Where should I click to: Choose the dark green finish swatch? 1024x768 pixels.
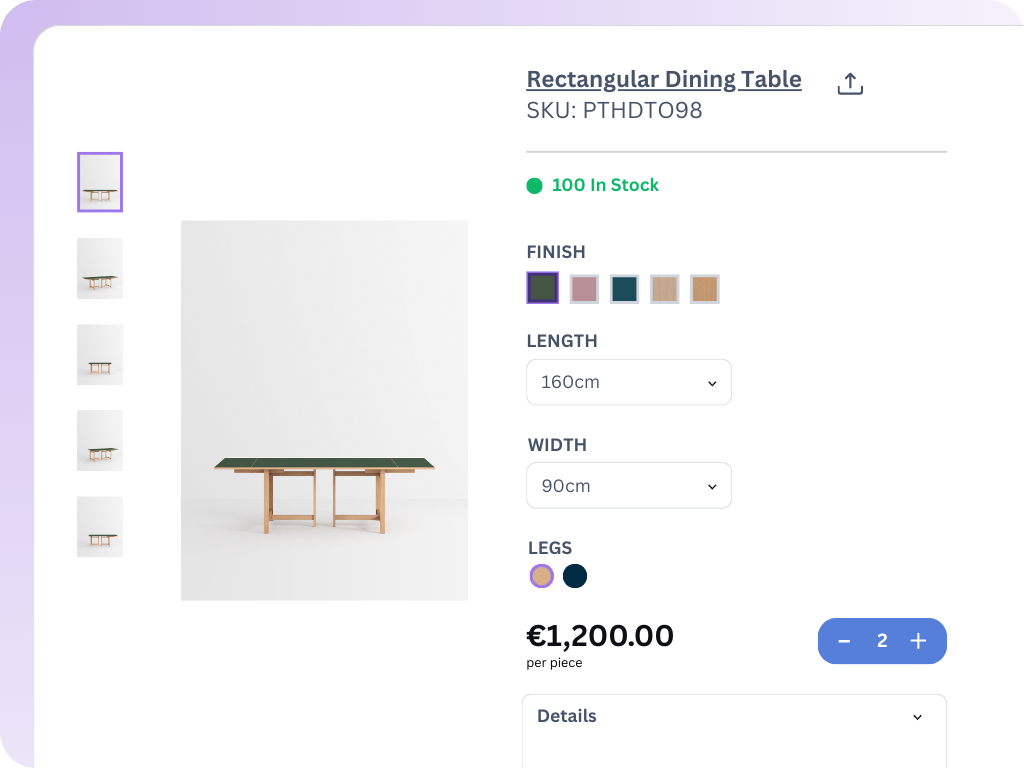click(x=543, y=288)
